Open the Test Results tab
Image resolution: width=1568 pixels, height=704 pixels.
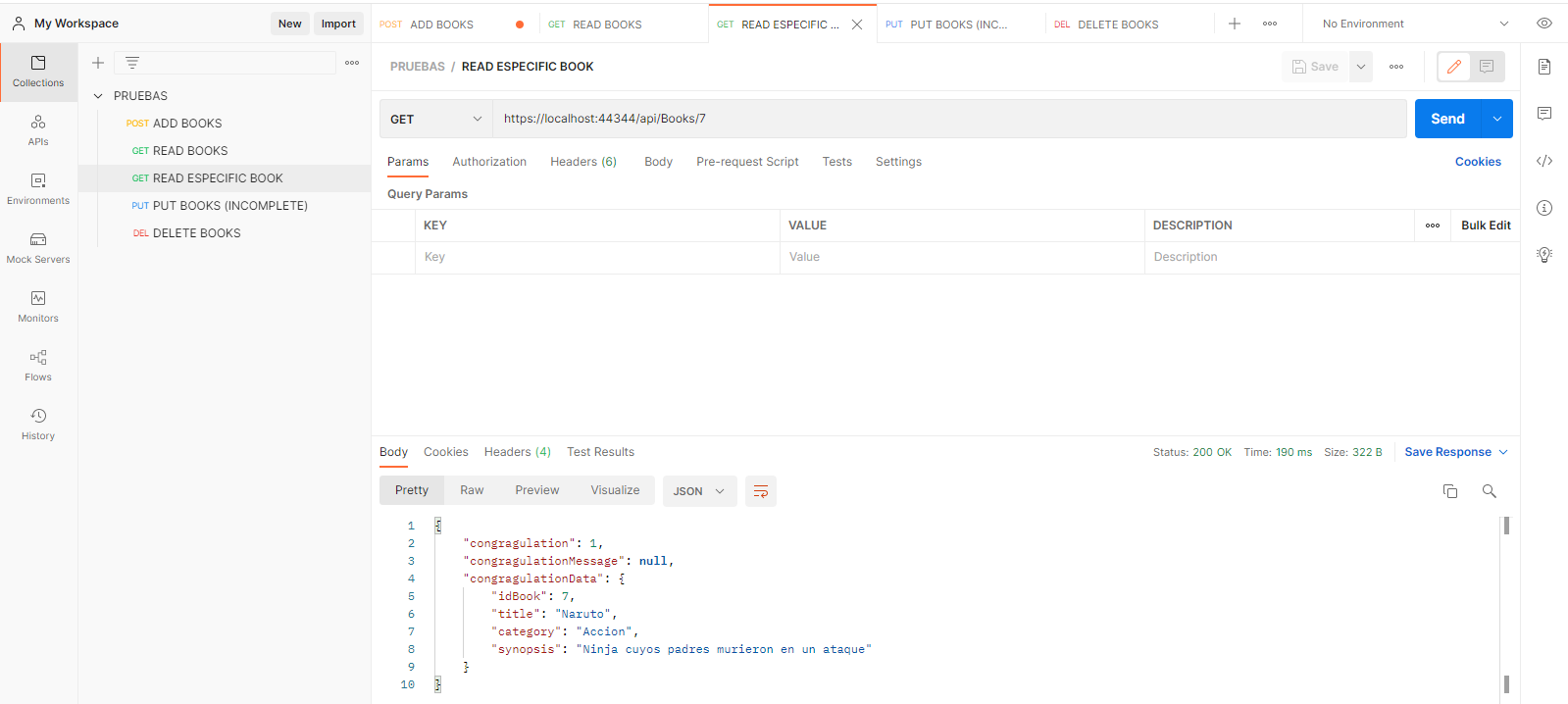(600, 452)
